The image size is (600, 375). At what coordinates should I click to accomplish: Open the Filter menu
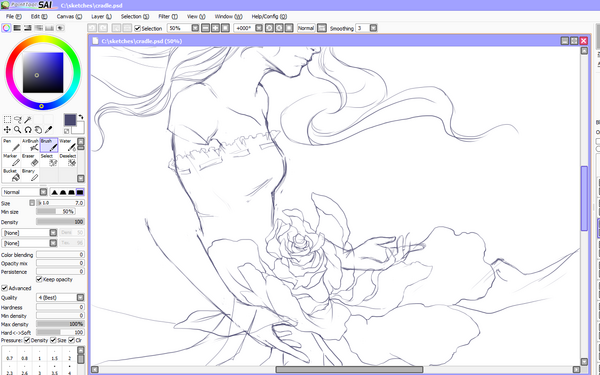[168, 16]
